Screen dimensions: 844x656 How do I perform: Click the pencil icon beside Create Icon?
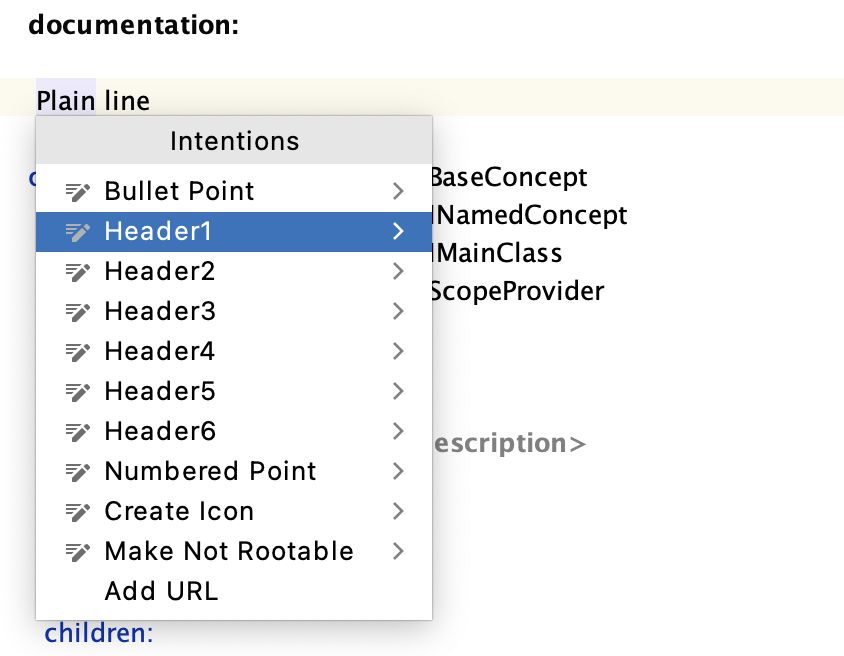(x=79, y=511)
